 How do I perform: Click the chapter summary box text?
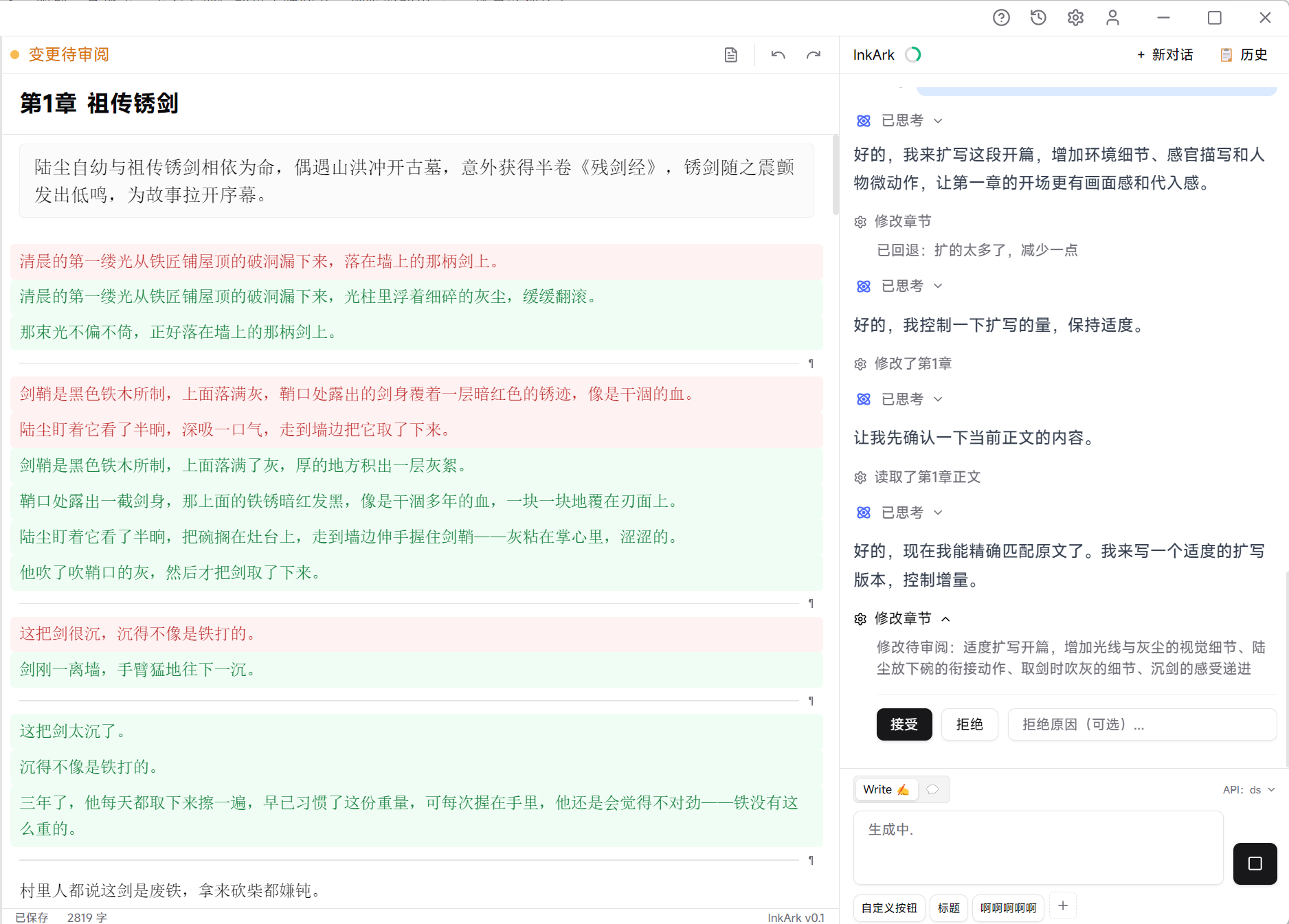(x=416, y=181)
